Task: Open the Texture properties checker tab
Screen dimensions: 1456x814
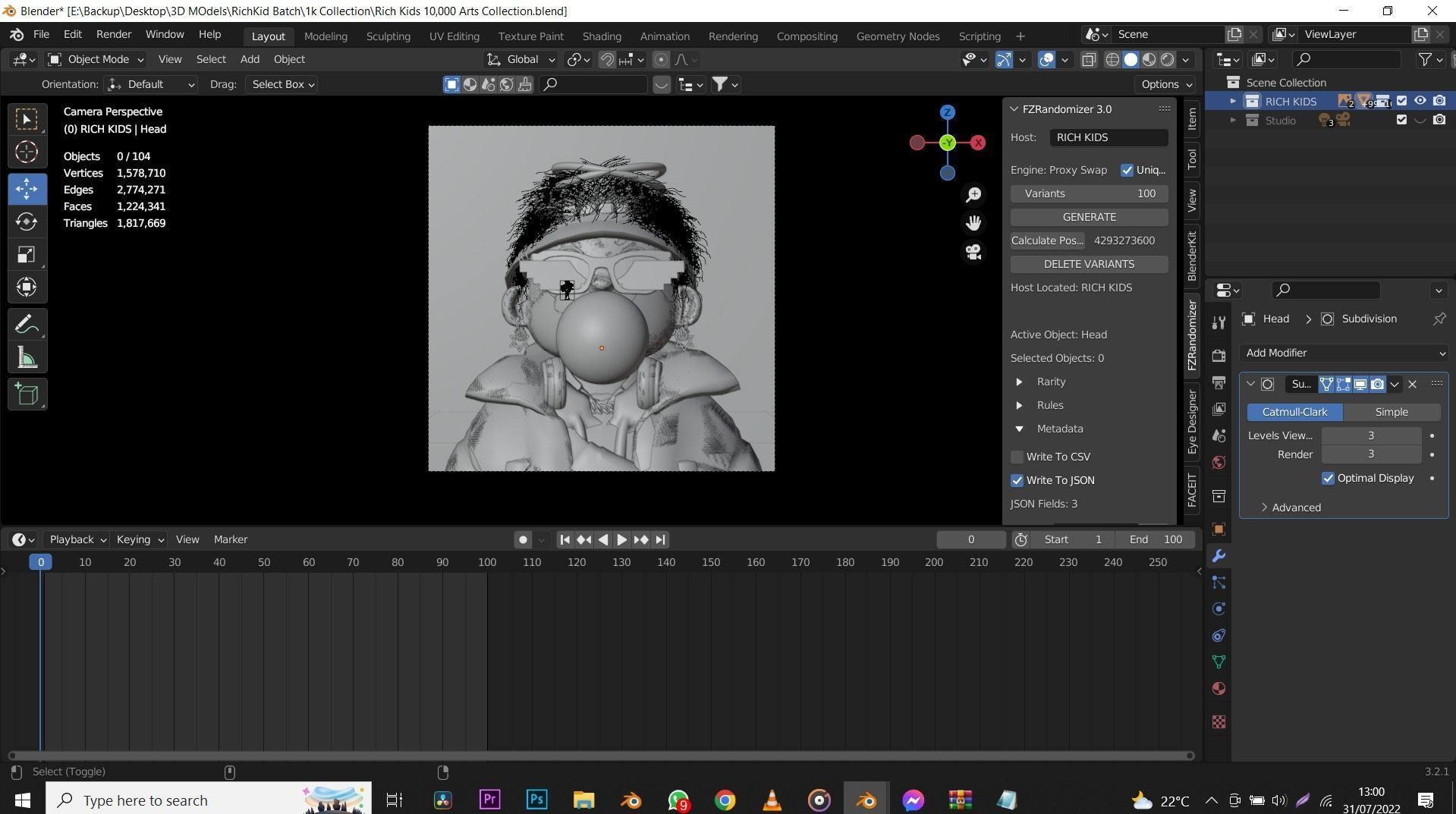Action: tap(1219, 721)
